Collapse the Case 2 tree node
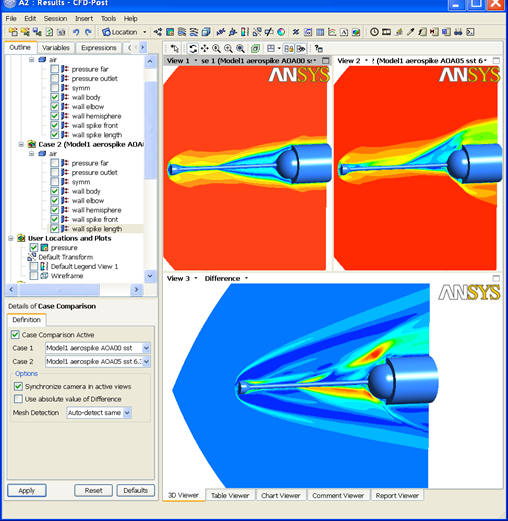 (x=21, y=144)
